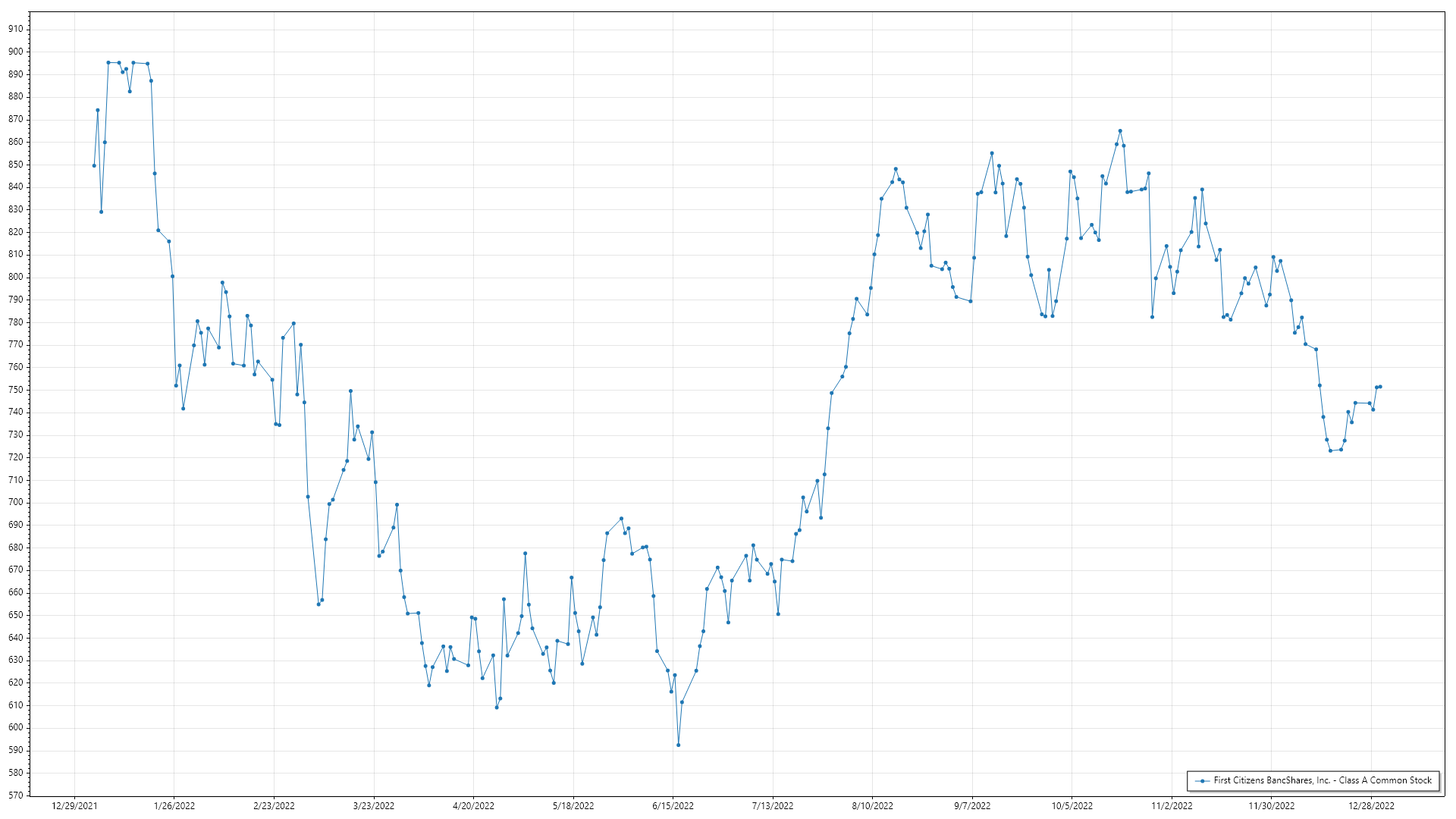Click the 6/15/2022 x-axis date label

(x=673, y=806)
